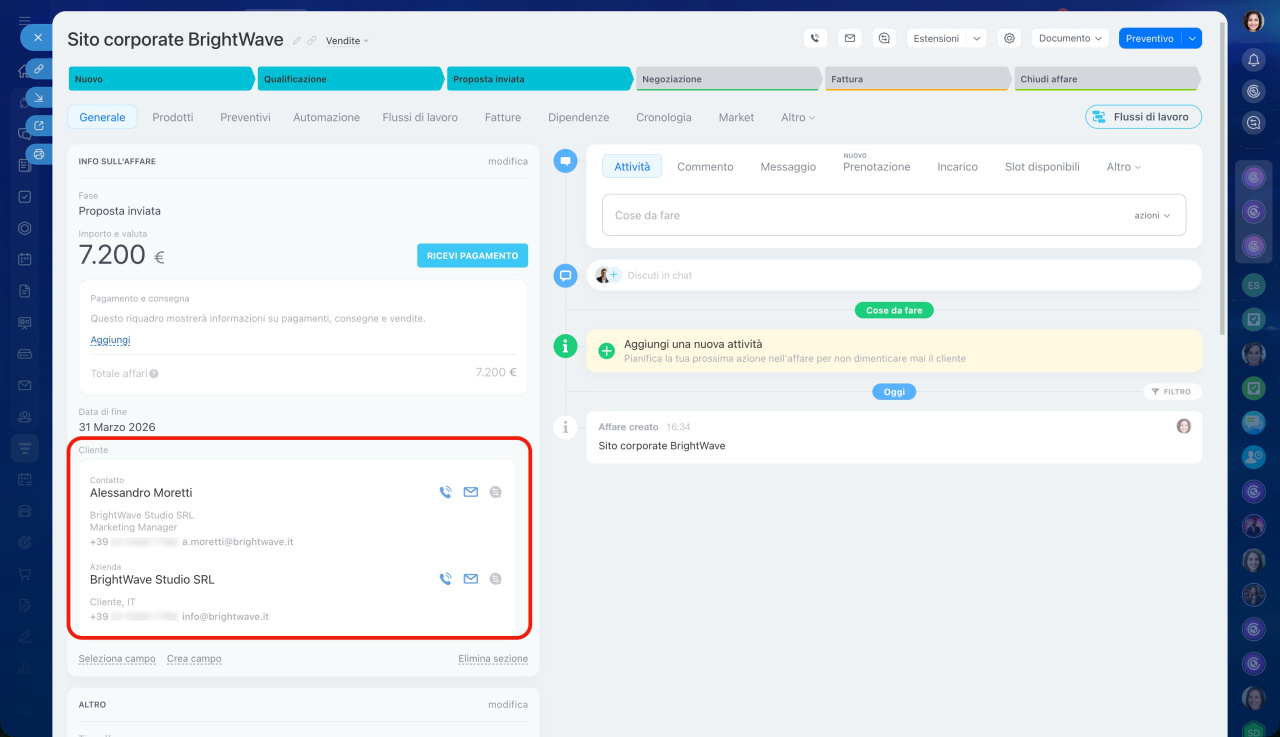
Task: Copy deal link using chain icon beside title
Action: [311, 41]
